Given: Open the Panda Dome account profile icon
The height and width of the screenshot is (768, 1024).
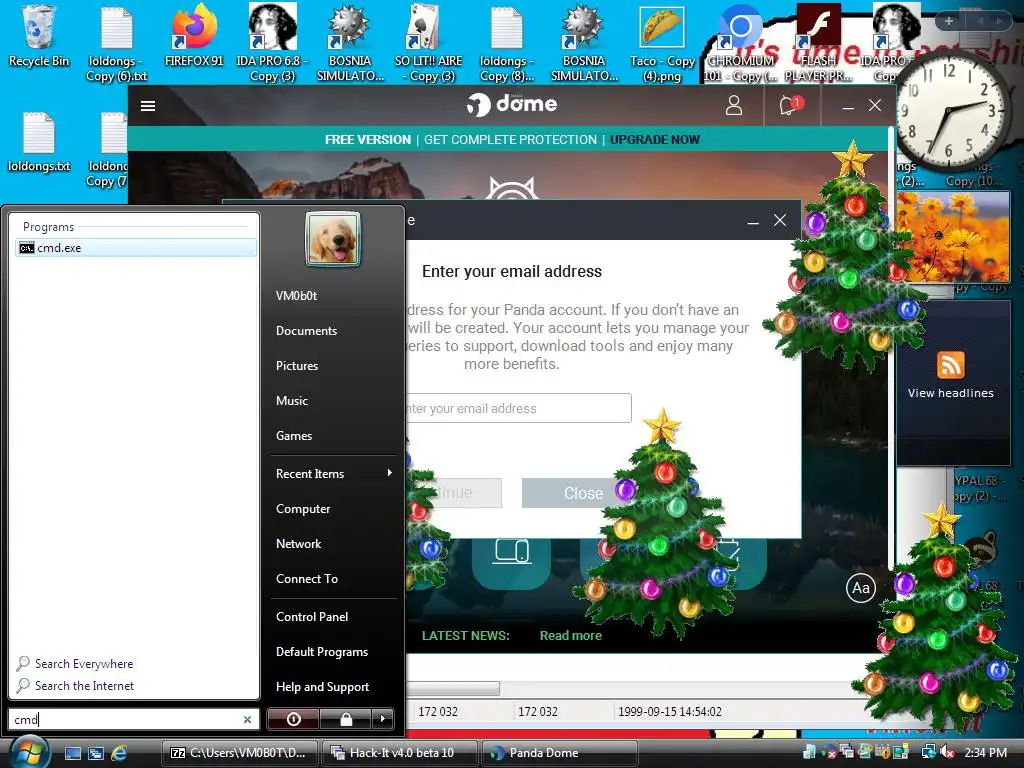Looking at the screenshot, I should click(733, 105).
